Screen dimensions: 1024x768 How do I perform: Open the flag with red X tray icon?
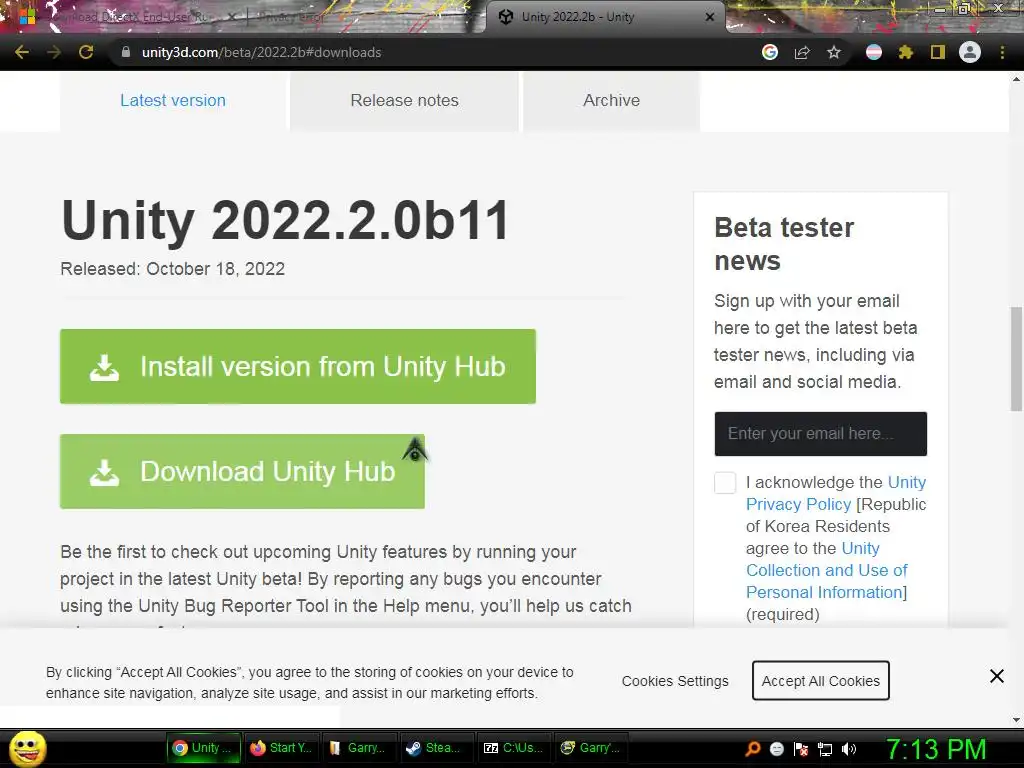tap(801, 748)
